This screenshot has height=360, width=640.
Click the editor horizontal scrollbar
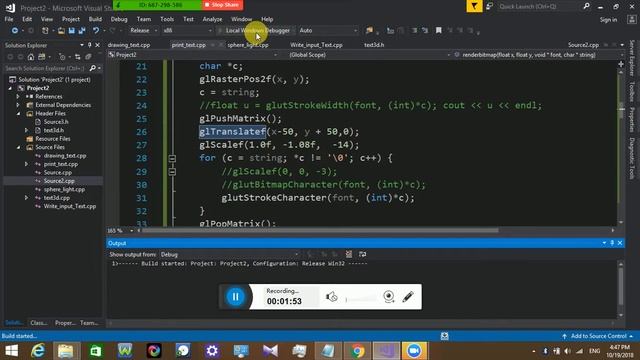coord(320,231)
